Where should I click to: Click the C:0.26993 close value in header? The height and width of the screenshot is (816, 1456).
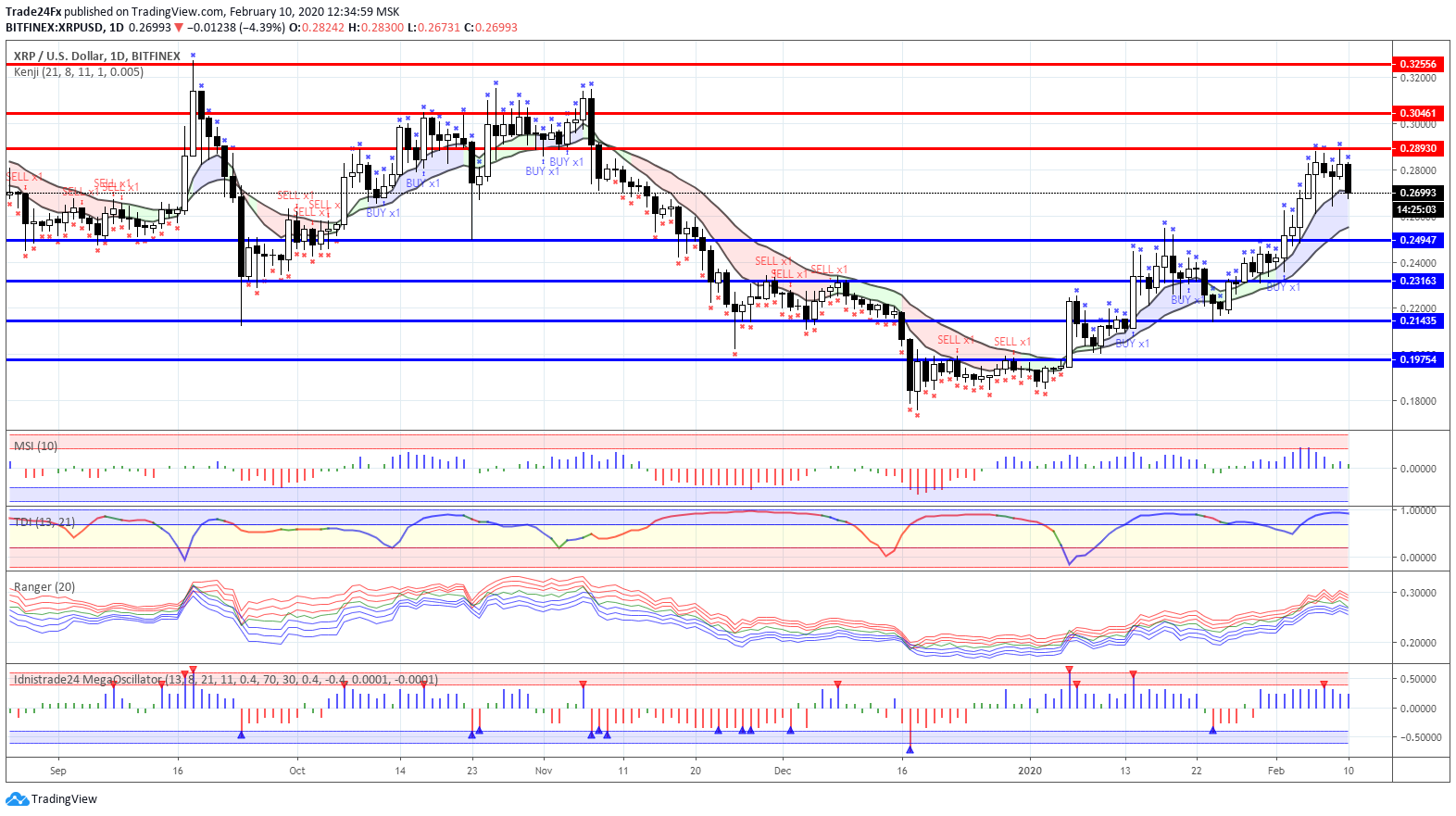491,28
